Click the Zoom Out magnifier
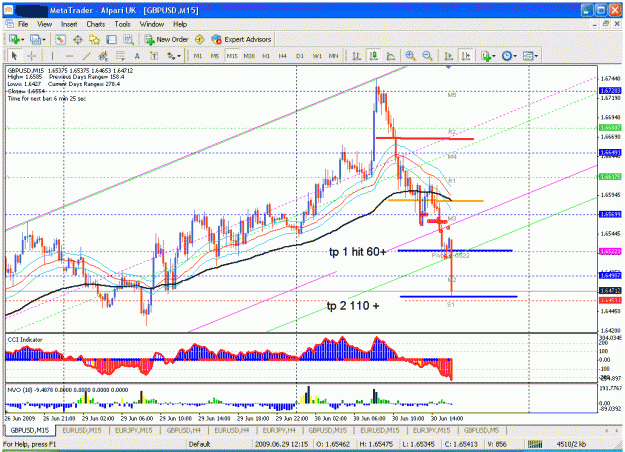The height and width of the screenshot is (452, 625). click(x=427, y=56)
